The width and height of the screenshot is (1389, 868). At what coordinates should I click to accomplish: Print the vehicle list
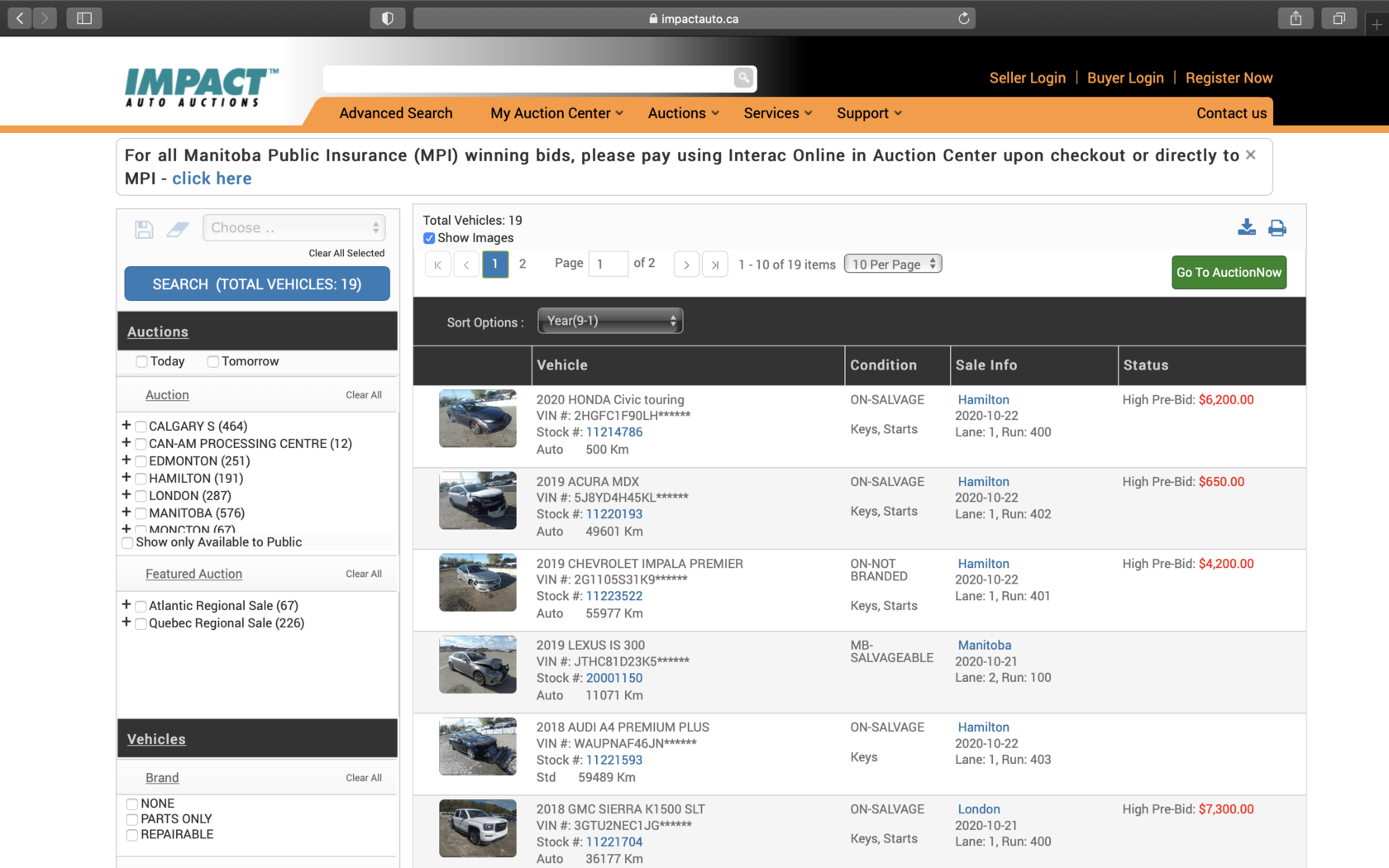click(1277, 227)
